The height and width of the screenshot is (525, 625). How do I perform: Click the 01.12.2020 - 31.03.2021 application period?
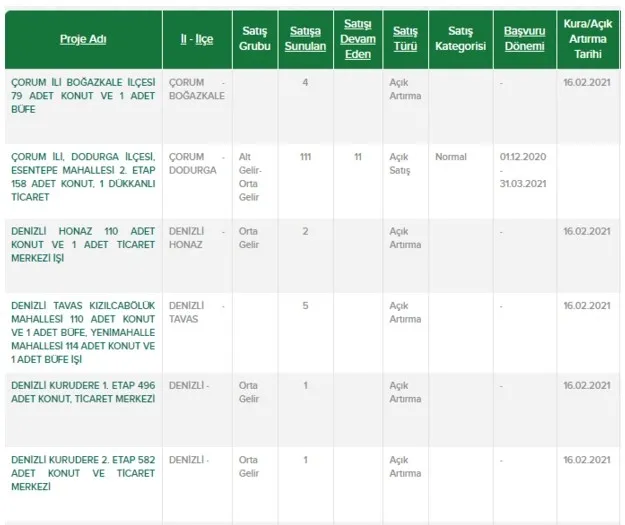[x=524, y=170]
